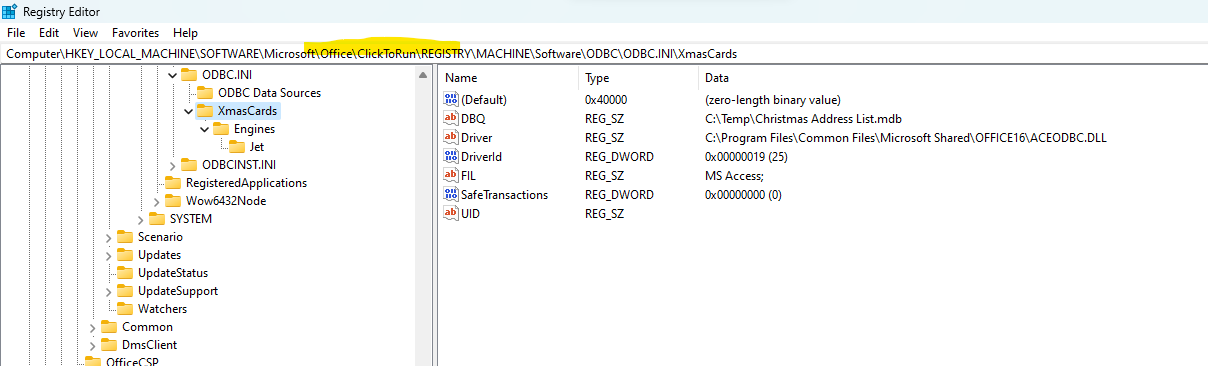Screen dimensions: 1208x366
Task: Select the Watchers folder icon
Action: (x=125, y=309)
